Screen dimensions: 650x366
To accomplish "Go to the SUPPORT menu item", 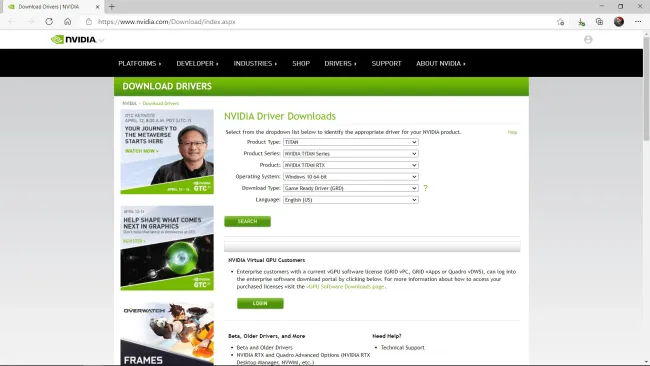I will (386, 63).
